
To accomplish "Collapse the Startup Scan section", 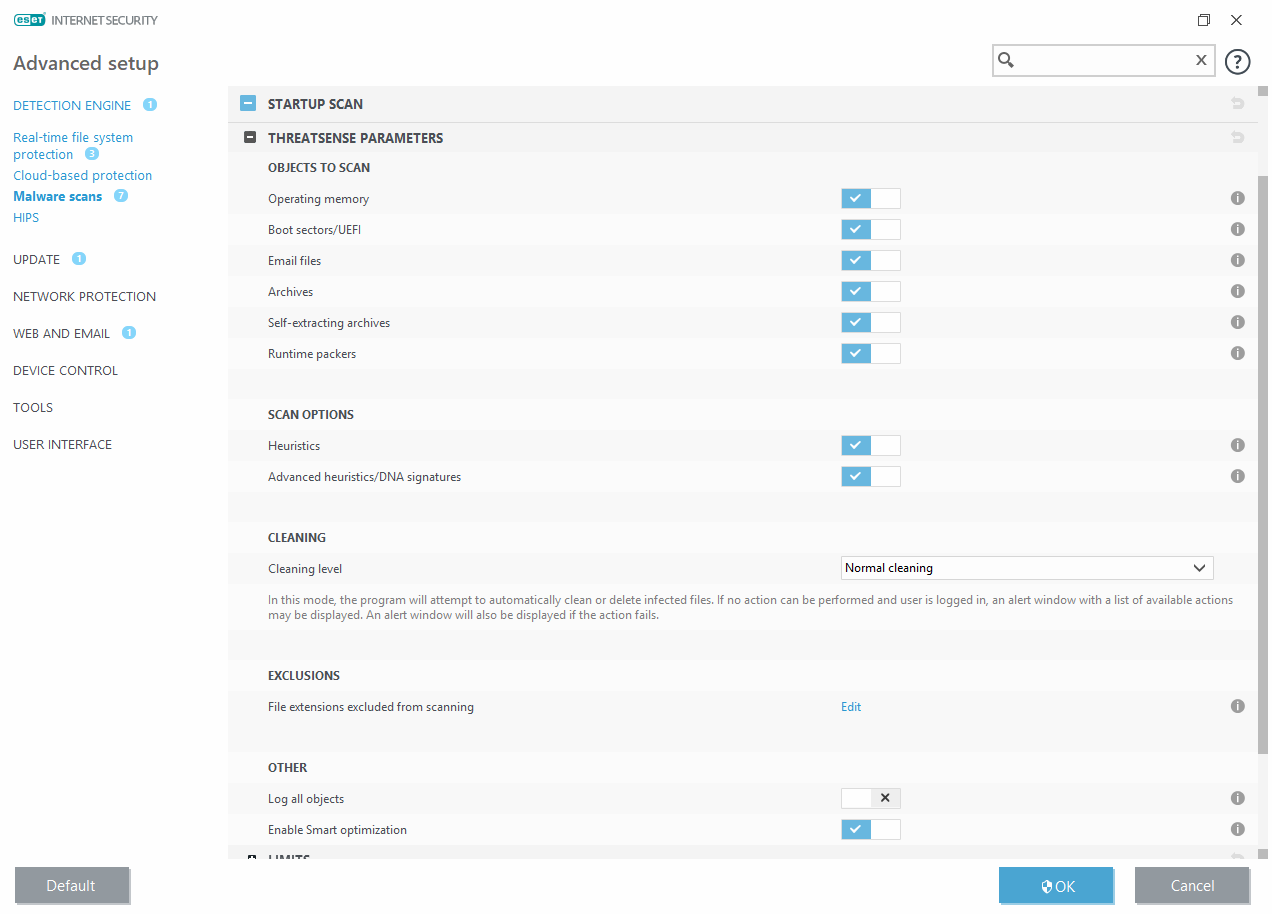I will (x=249, y=104).
